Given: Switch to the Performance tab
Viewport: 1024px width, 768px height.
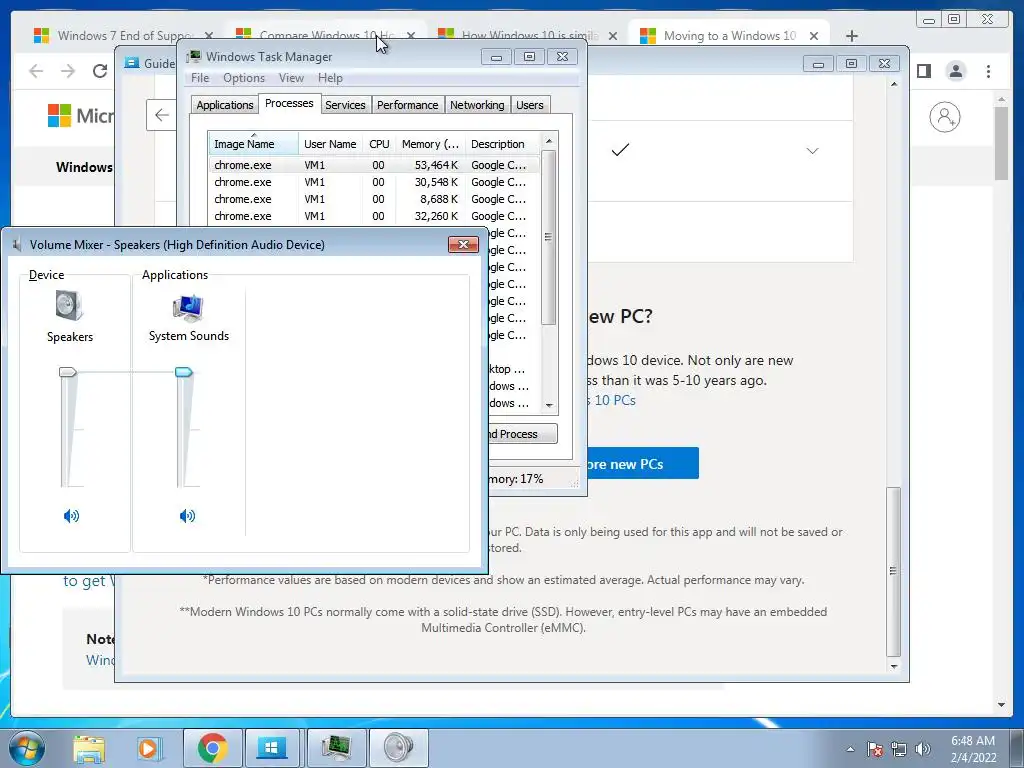Looking at the screenshot, I should point(408,105).
